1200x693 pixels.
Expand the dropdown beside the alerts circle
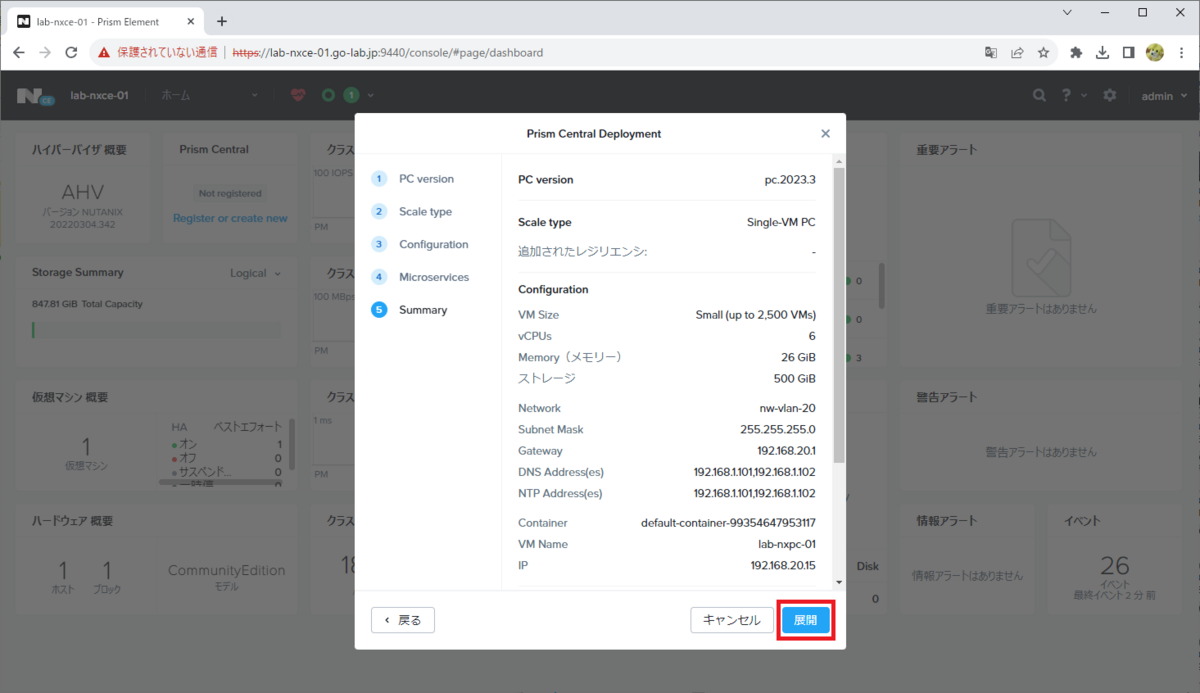(371, 95)
